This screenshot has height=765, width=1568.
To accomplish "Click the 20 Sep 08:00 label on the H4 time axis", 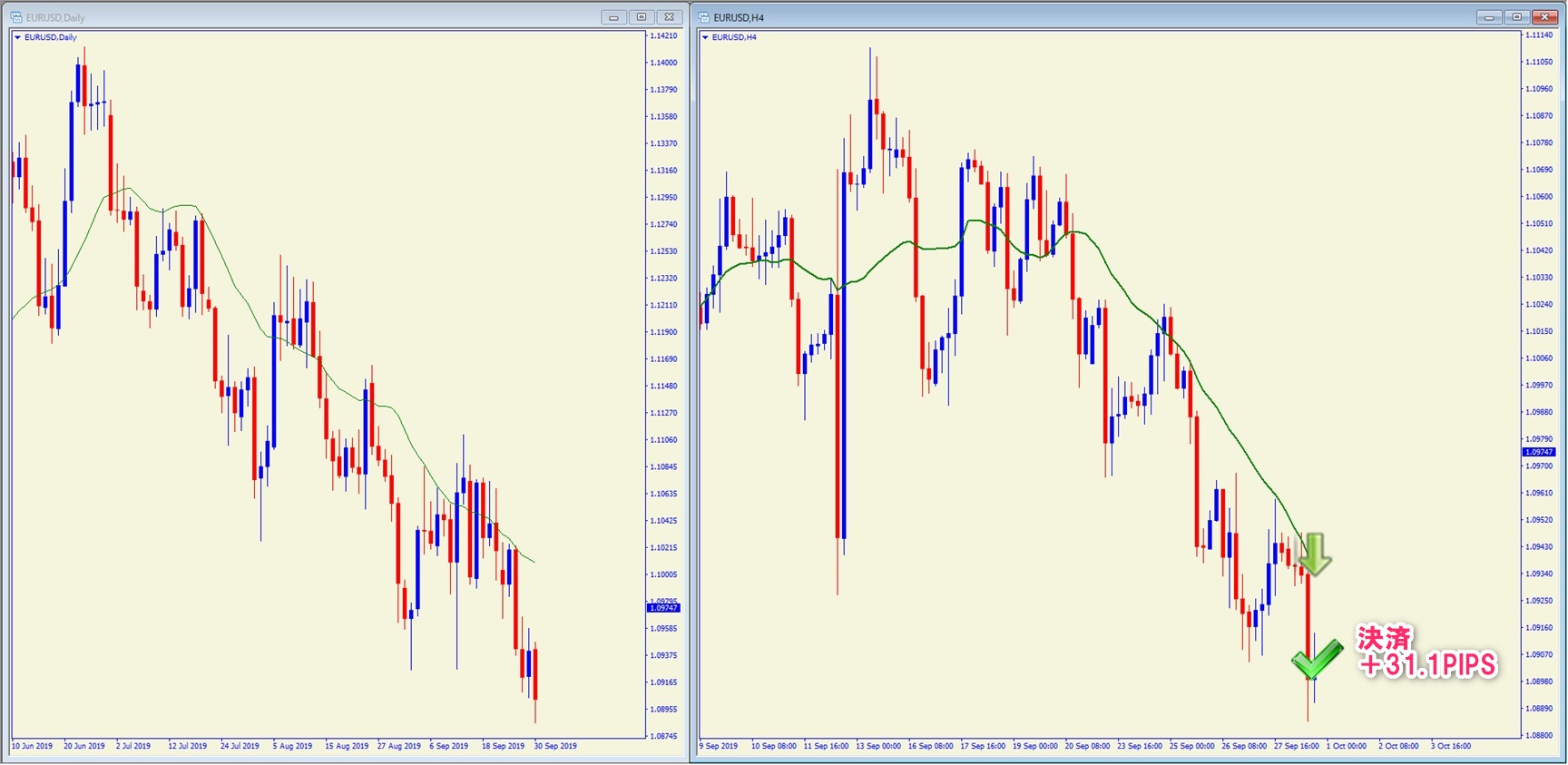I will 1087,746.
